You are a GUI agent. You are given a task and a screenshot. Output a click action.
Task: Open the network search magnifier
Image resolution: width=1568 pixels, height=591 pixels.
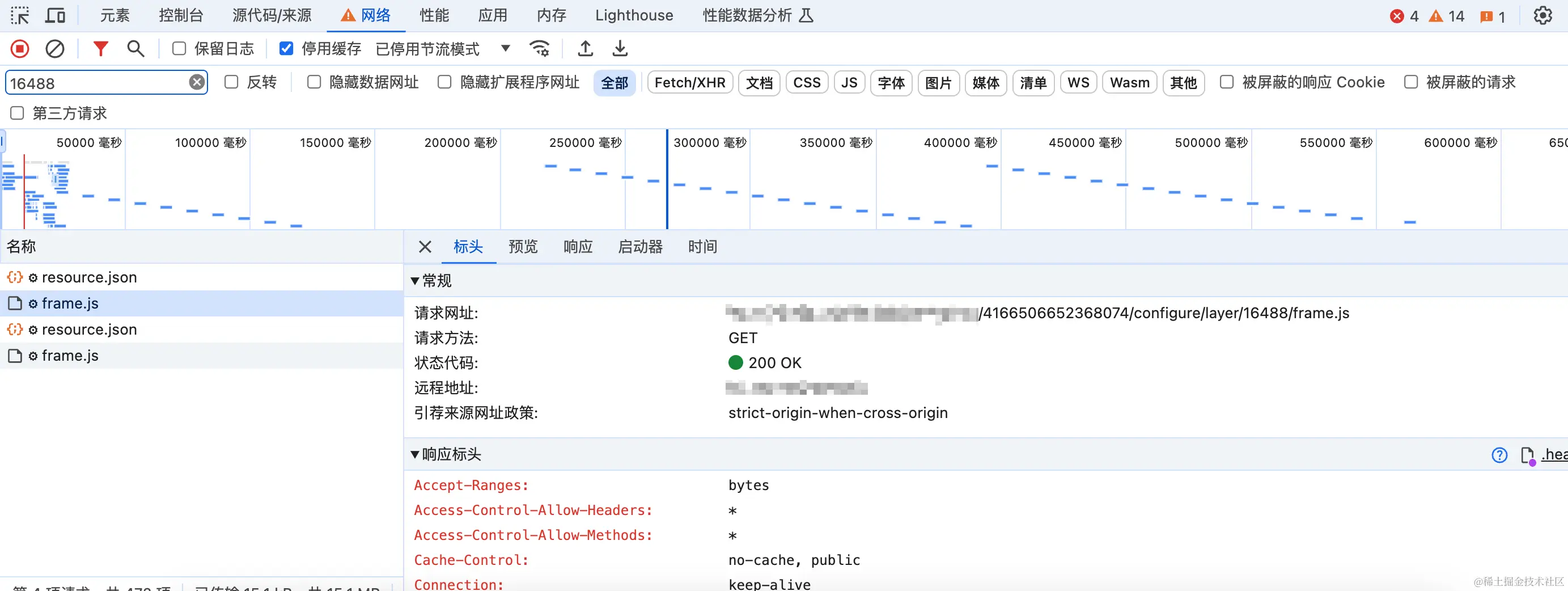click(135, 49)
